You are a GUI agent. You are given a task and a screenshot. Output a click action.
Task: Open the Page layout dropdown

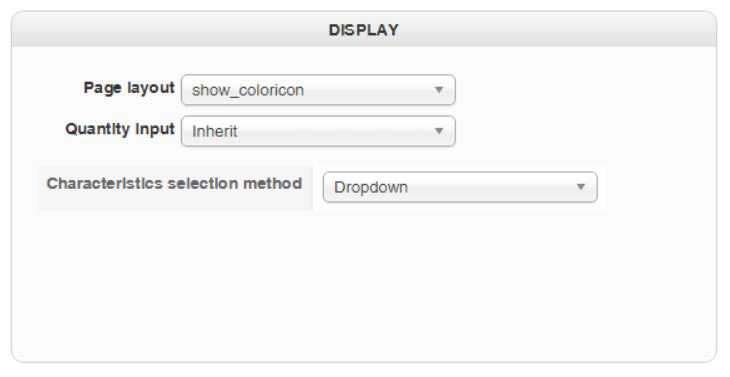click(318, 90)
